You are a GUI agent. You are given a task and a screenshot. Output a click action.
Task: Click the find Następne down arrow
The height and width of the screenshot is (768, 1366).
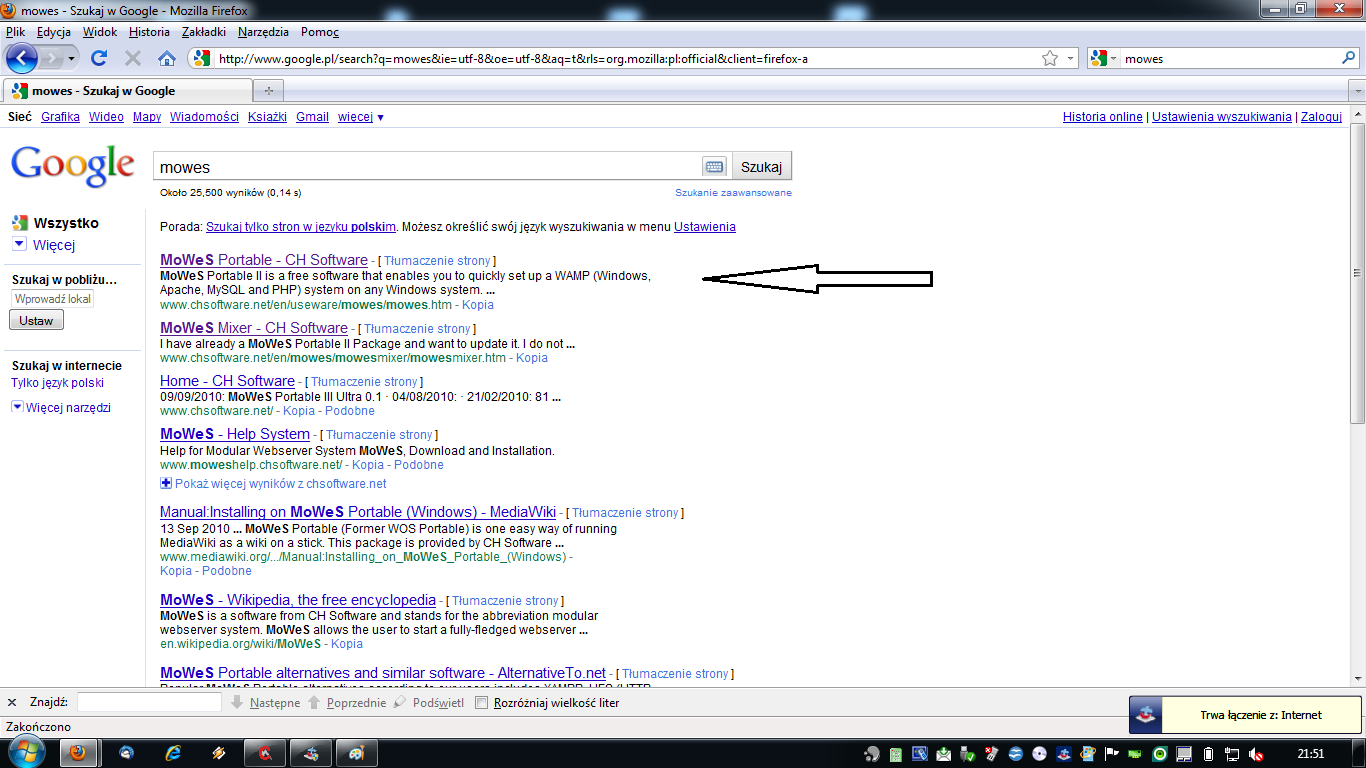pos(237,703)
